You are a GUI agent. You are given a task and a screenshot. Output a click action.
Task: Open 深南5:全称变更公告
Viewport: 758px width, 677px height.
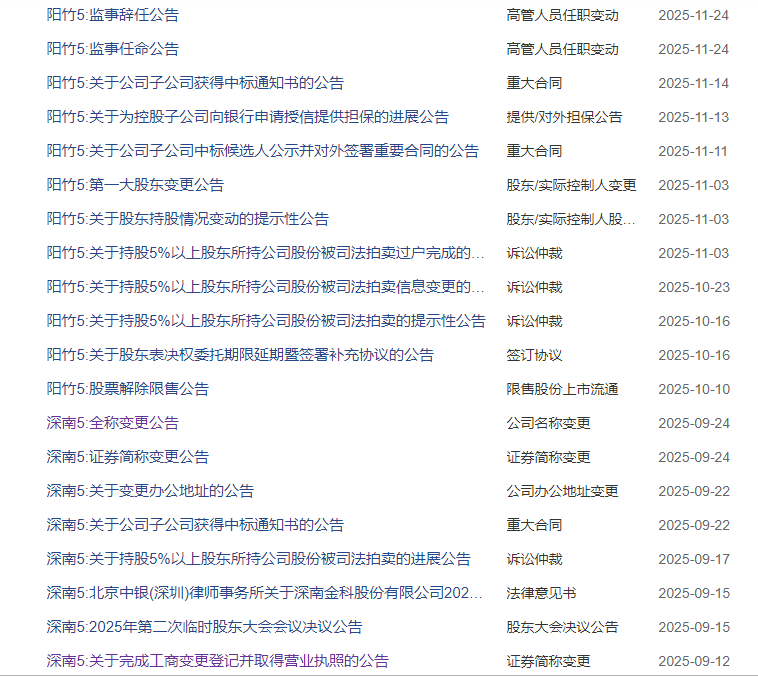coord(113,423)
